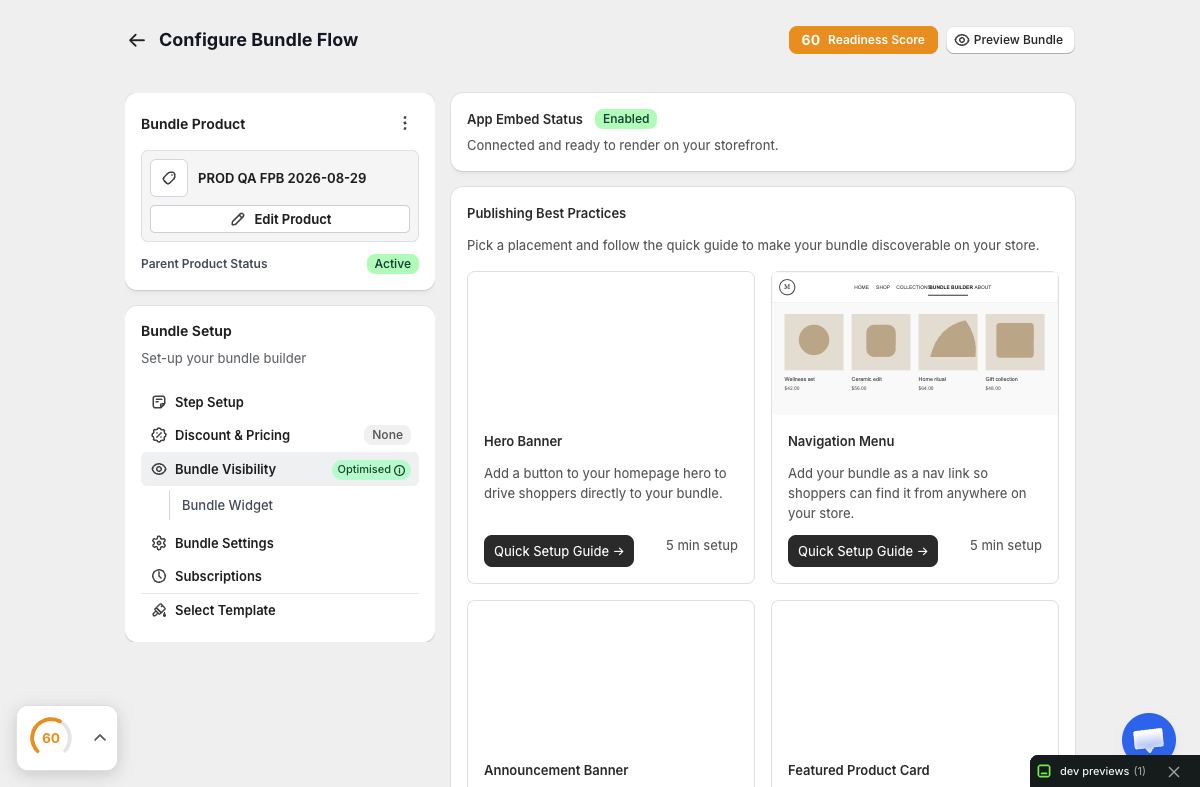Click the PROD QA FPB 2026-08-29 product name
Viewport: 1200px width, 787px height.
(282, 178)
